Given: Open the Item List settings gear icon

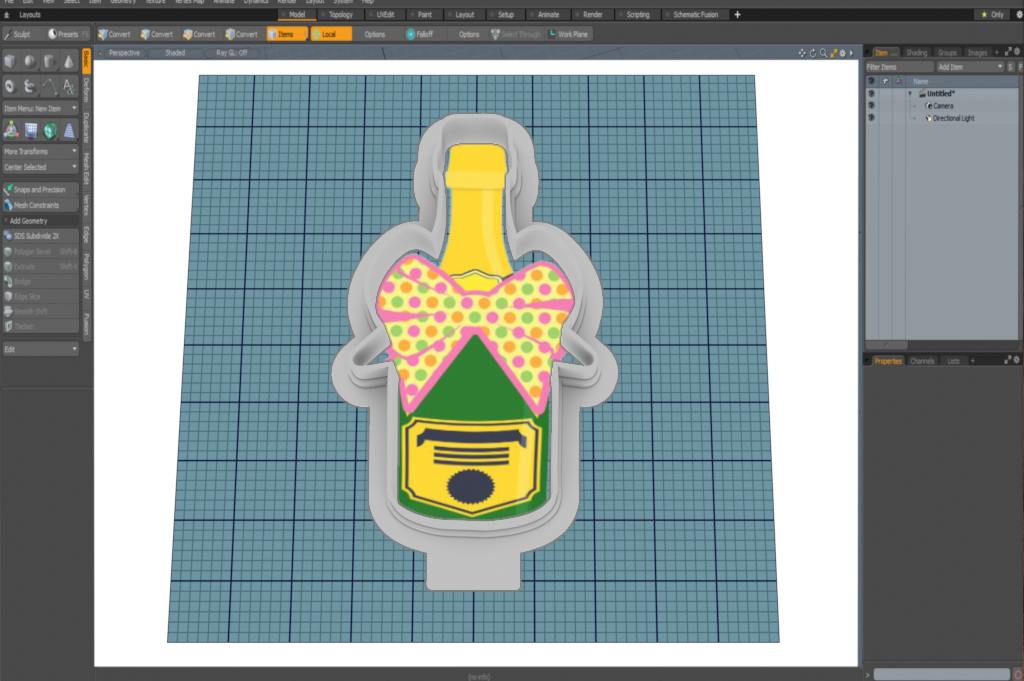Looking at the screenshot, I should point(1015,51).
